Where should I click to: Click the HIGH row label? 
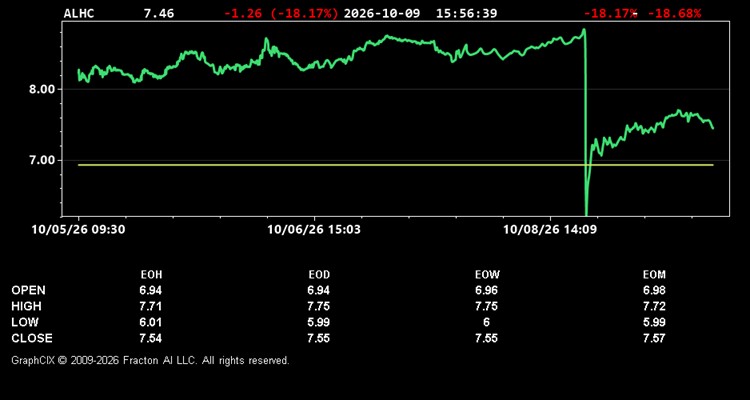click(26, 306)
